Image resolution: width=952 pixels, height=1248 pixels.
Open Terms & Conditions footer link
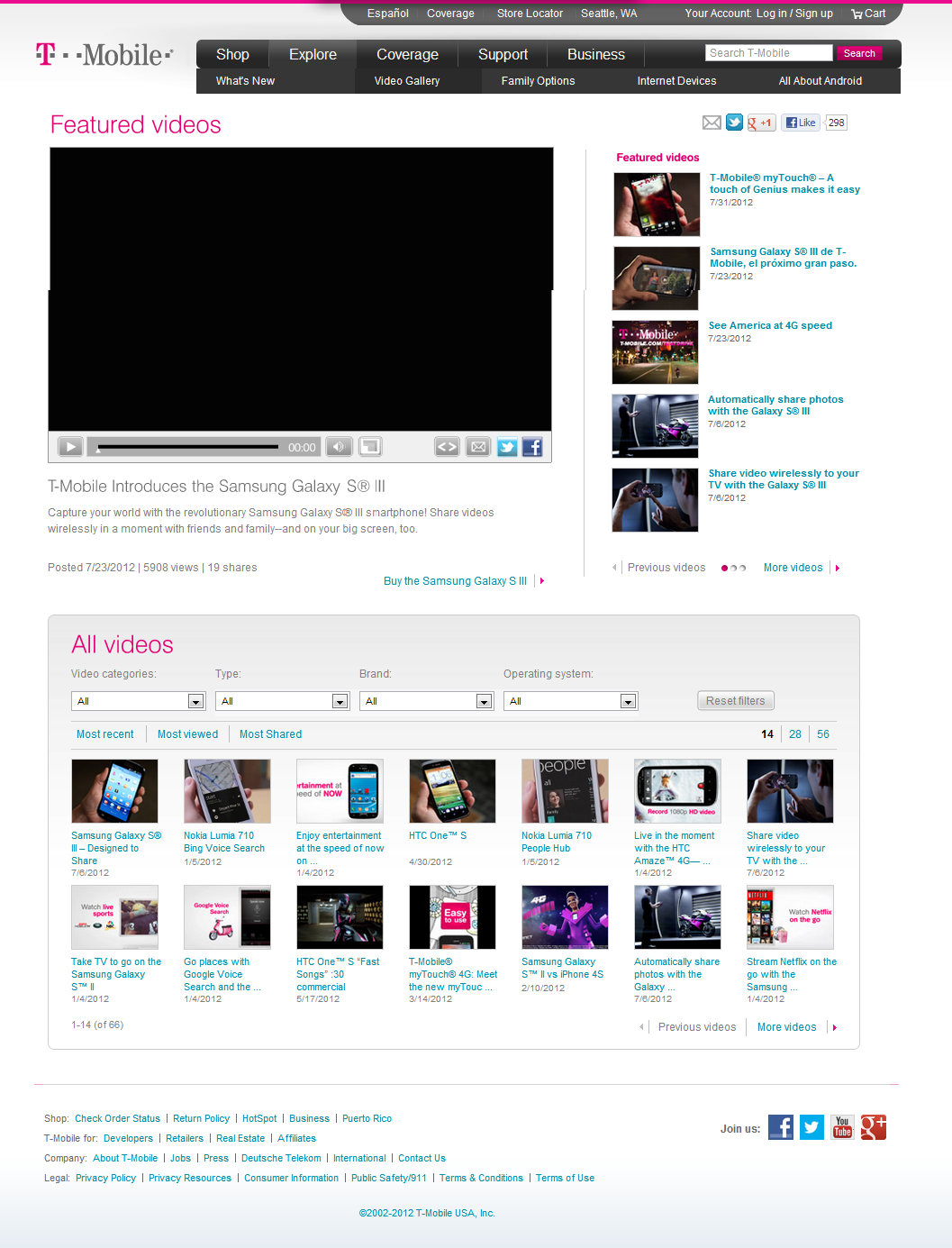pyautogui.click(x=481, y=1178)
